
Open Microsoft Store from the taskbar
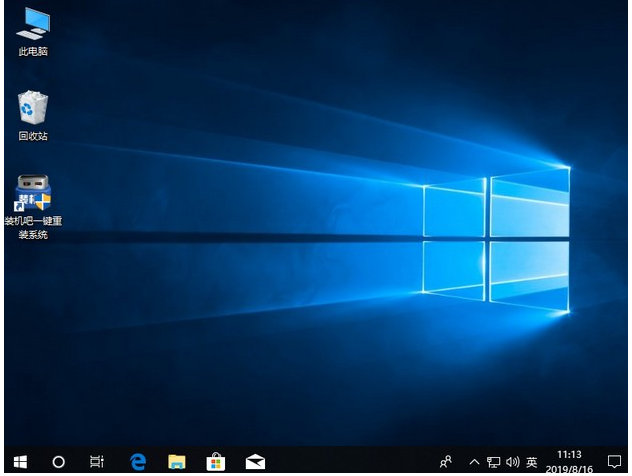(216, 461)
